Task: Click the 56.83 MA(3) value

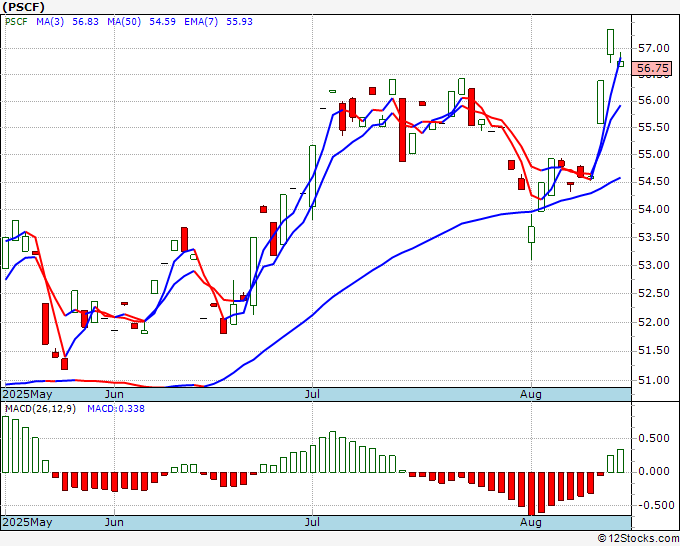Action: pyautogui.click(x=85, y=22)
